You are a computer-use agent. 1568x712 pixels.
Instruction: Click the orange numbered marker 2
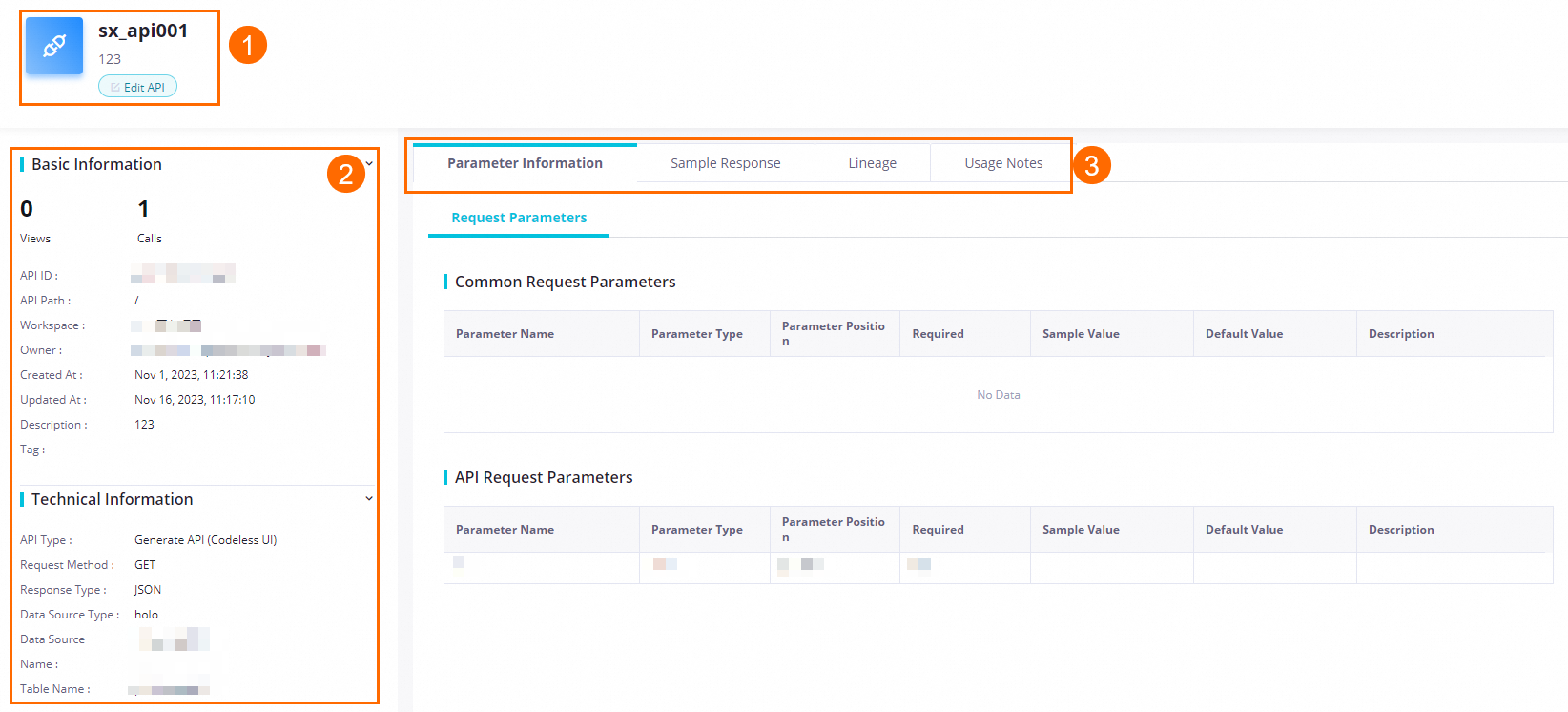point(346,174)
